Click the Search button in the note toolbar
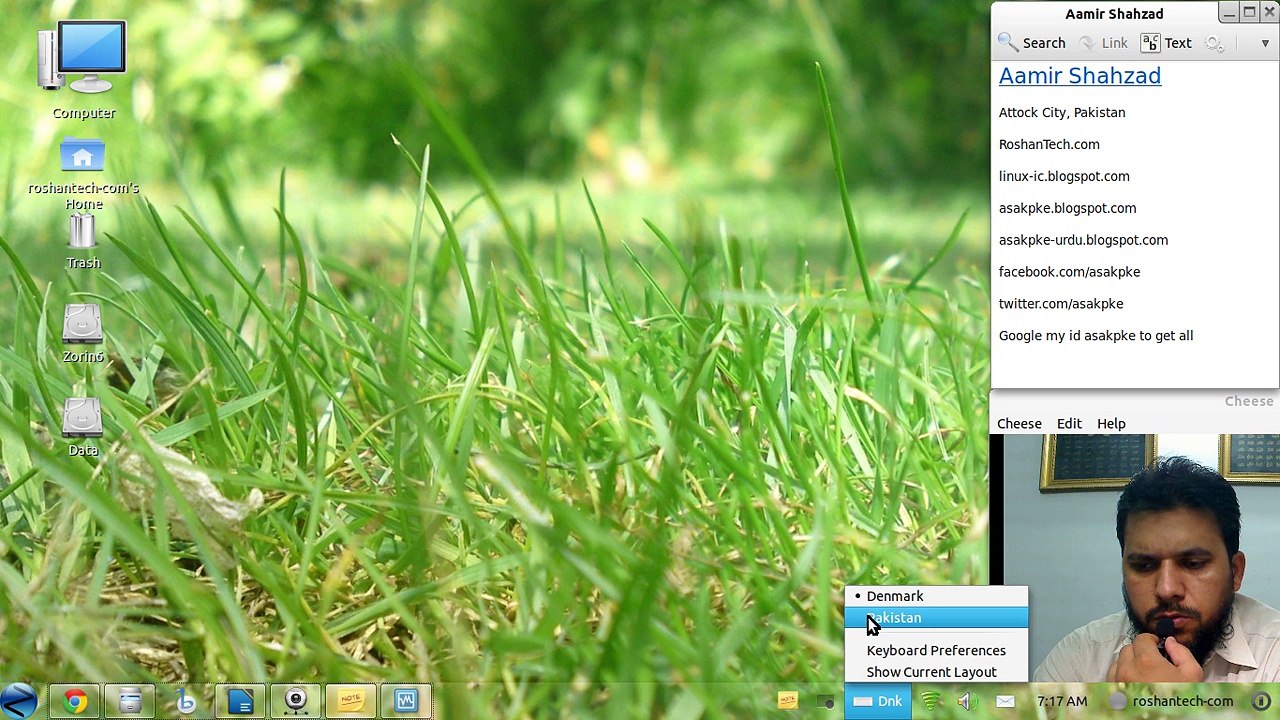The image size is (1280, 720). (x=1032, y=43)
